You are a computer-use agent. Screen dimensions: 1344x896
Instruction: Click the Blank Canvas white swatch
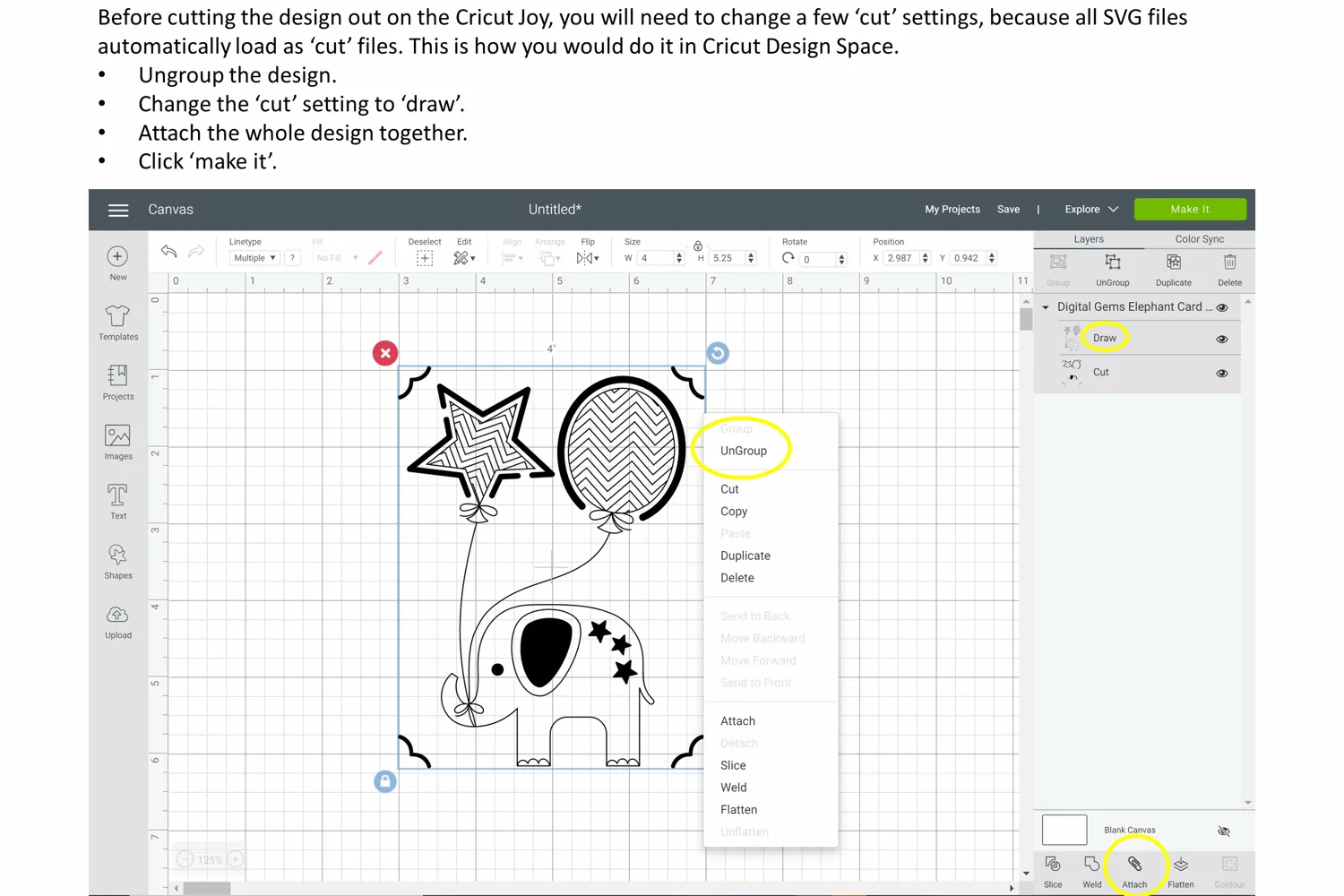coord(1064,831)
